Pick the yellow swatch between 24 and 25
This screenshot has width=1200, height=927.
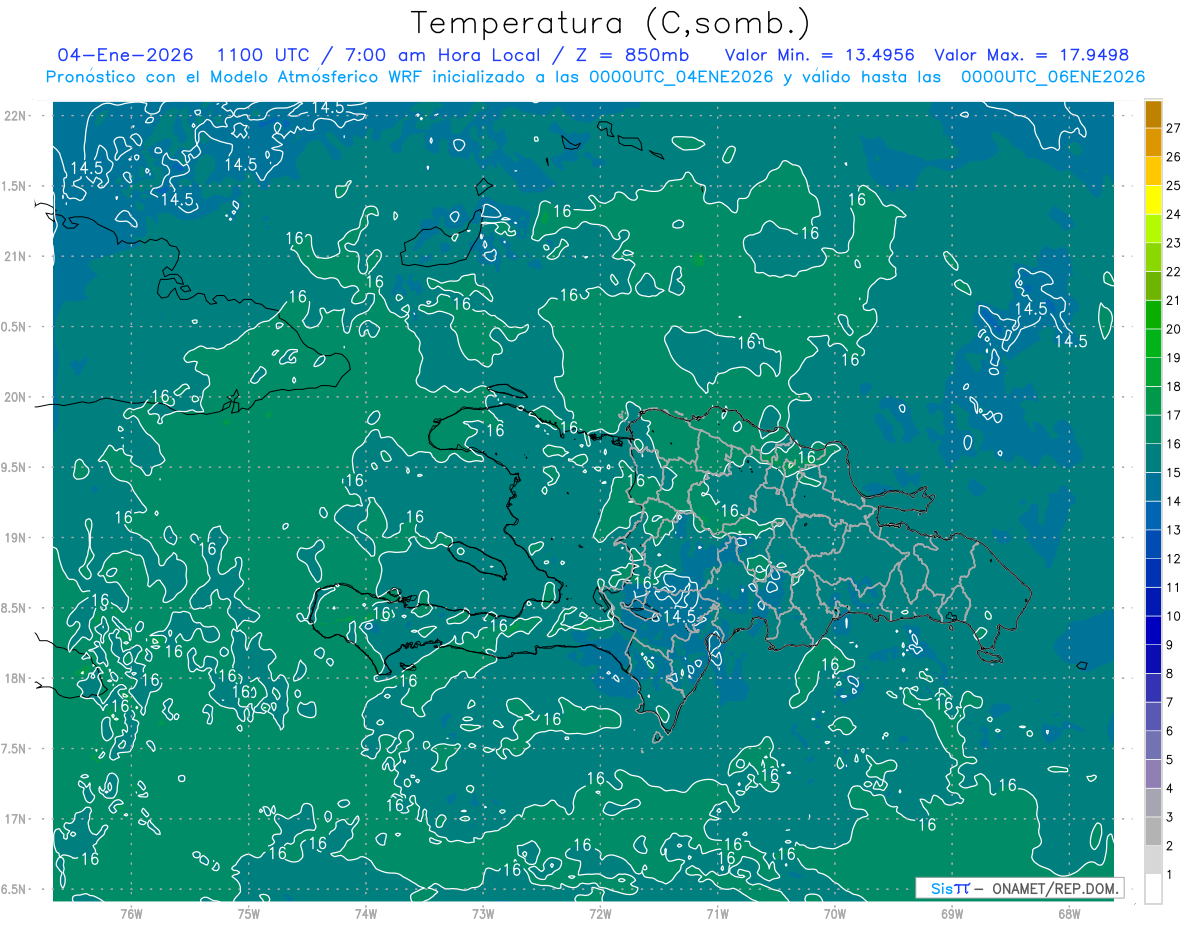point(1153,200)
